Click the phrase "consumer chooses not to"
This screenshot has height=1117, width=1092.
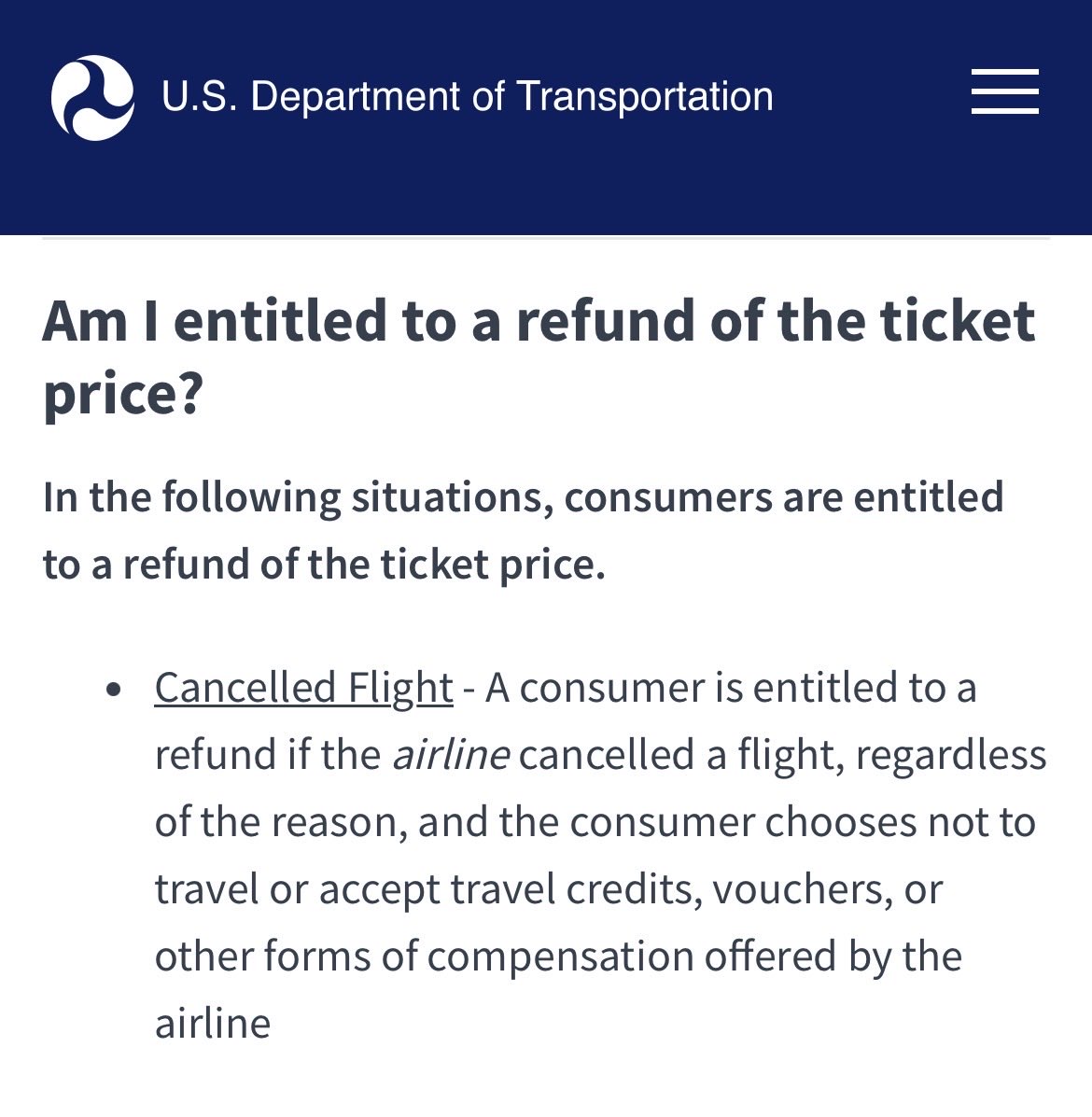(803, 822)
